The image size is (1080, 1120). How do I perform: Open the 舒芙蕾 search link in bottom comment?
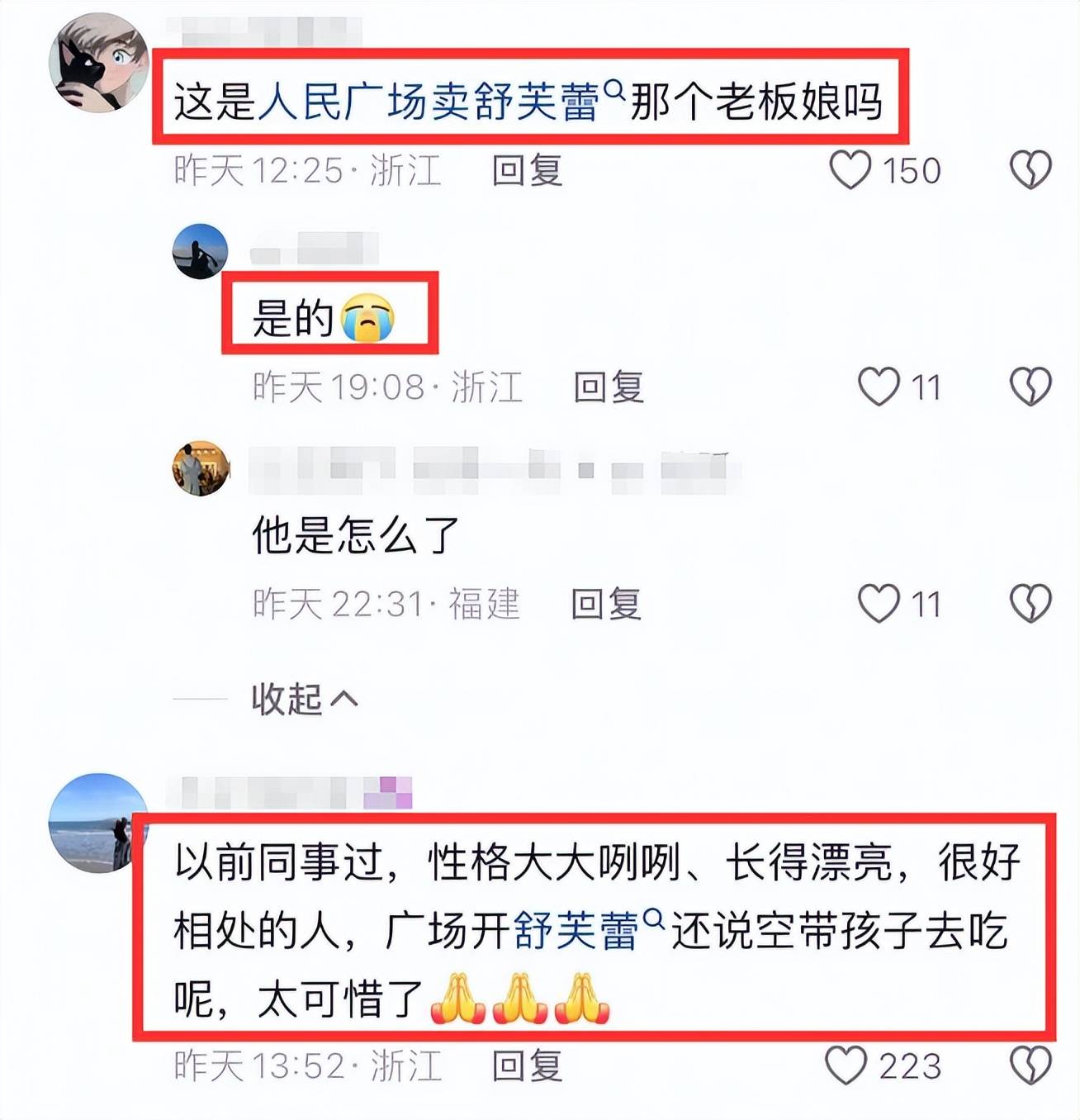(589, 931)
